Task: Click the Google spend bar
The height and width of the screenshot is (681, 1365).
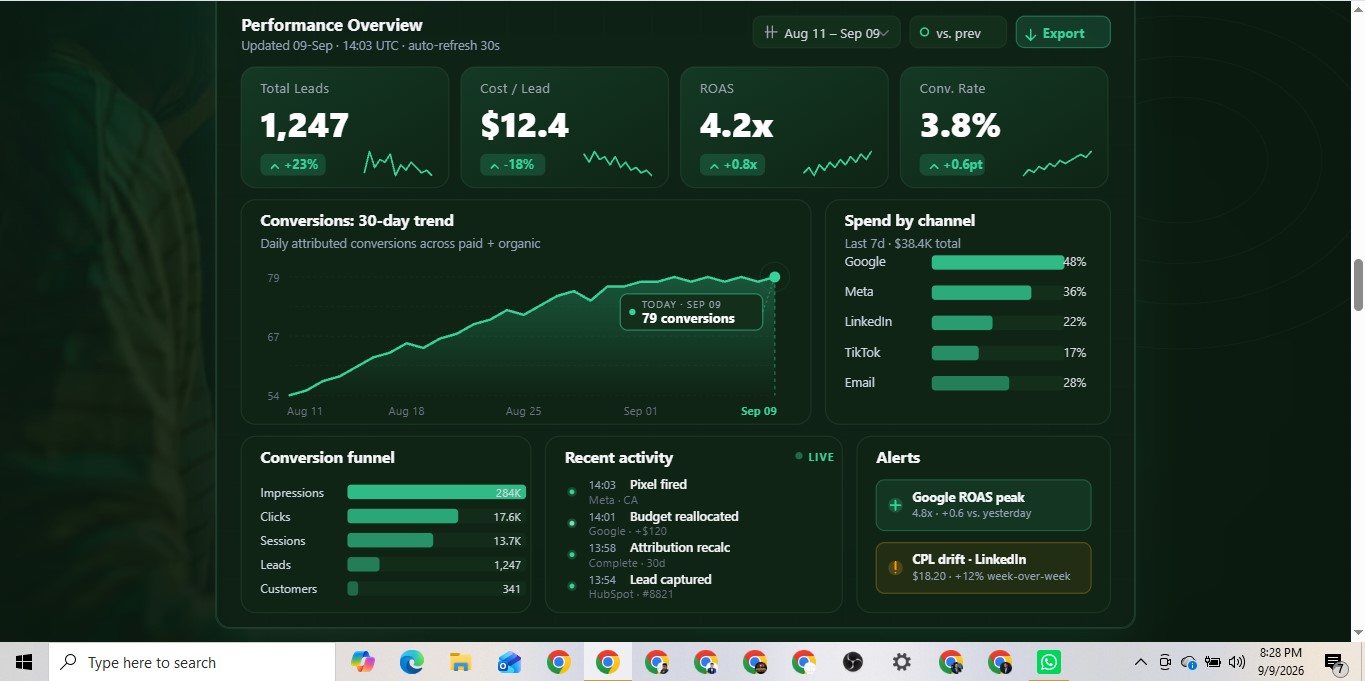Action: tap(998, 262)
